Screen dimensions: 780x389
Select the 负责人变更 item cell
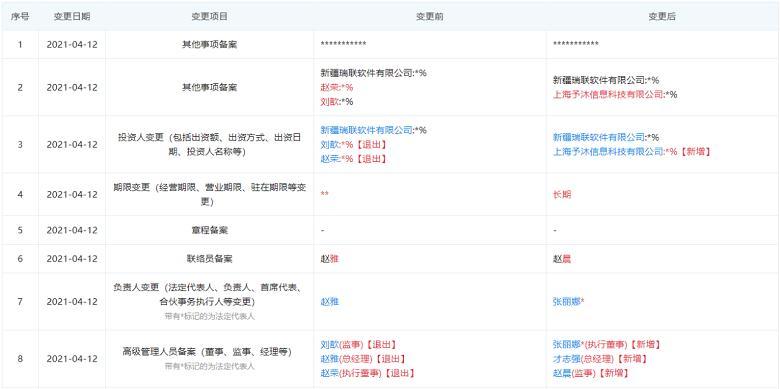(209, 301)
